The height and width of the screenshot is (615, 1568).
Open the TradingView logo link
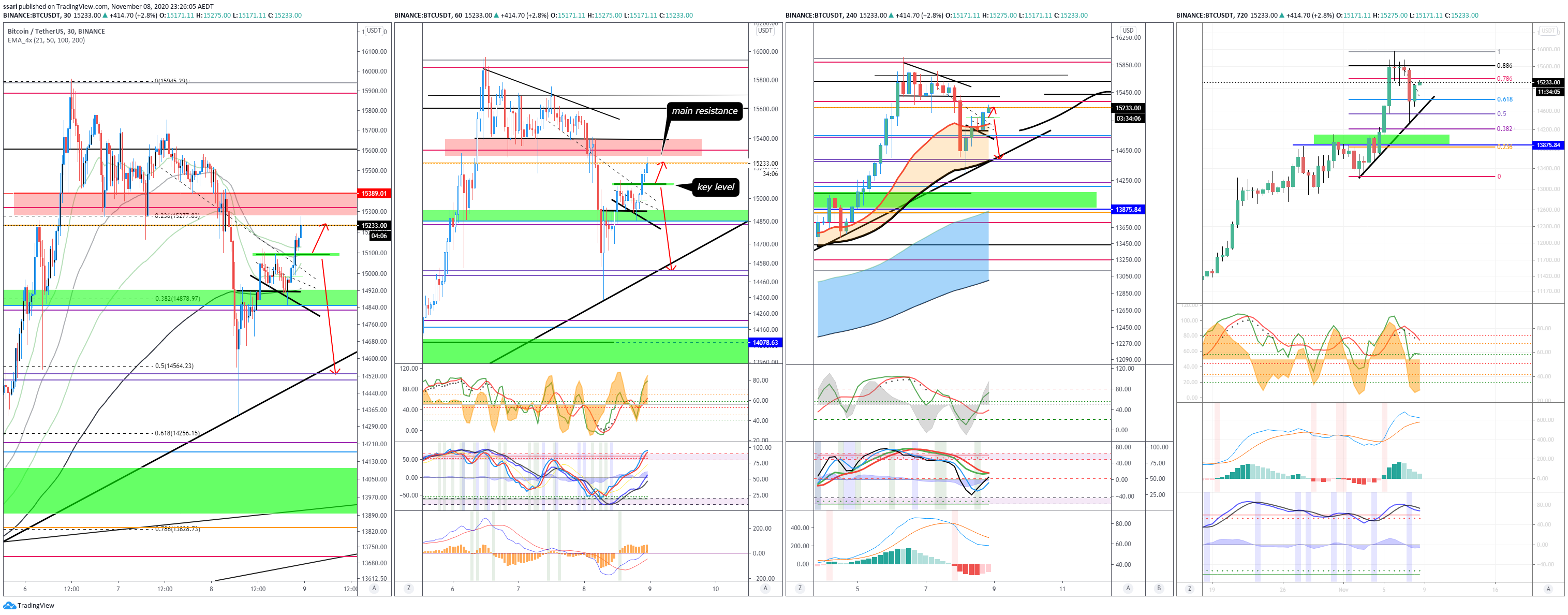[x=28, y=605]
